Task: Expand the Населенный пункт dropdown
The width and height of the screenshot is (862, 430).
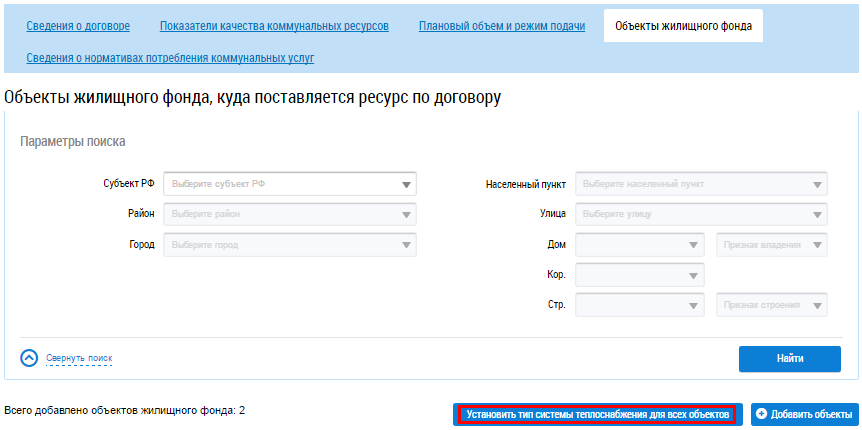Action: click(x=701, y=184)
